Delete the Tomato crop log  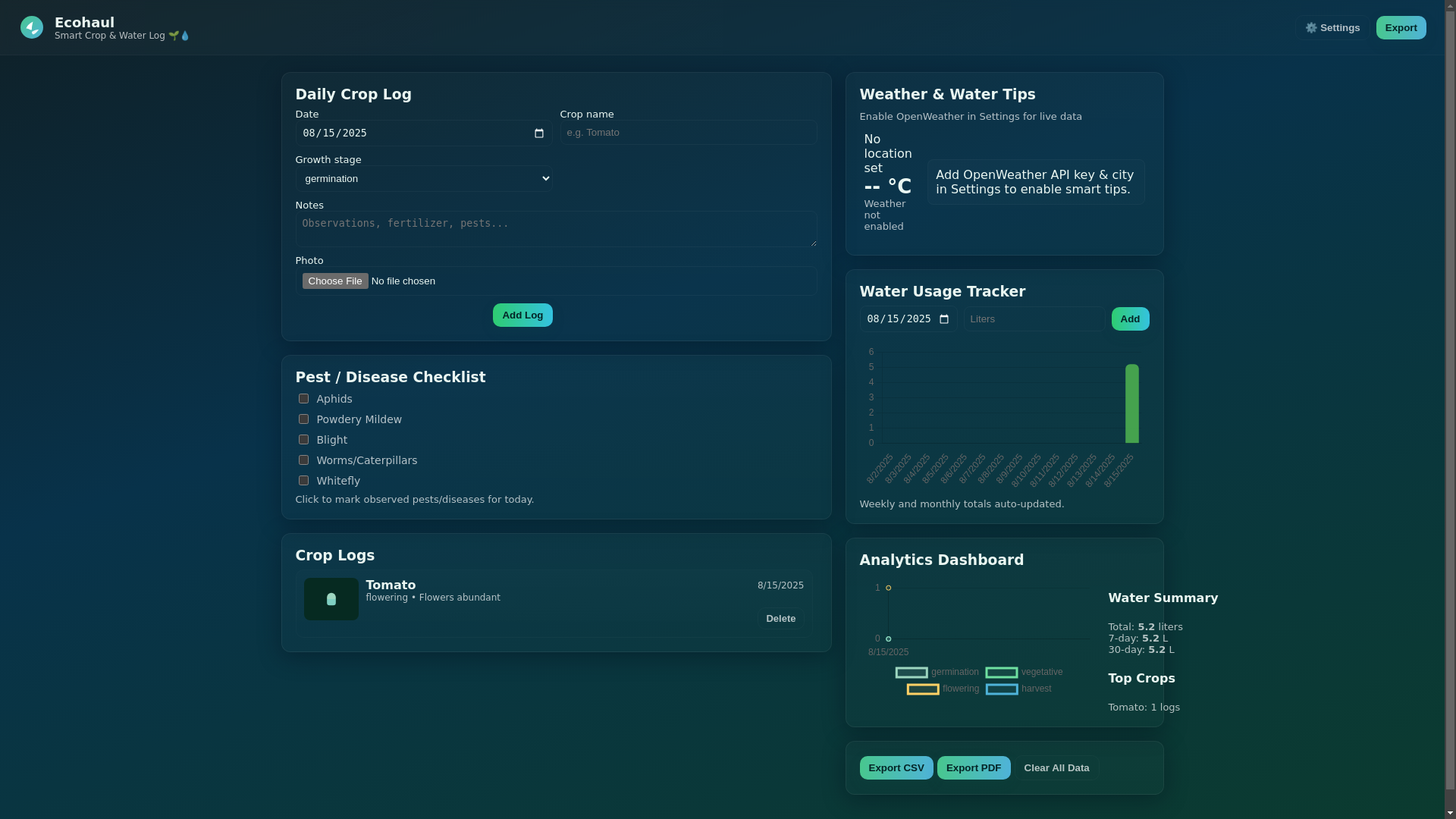[x=780, y=619]
